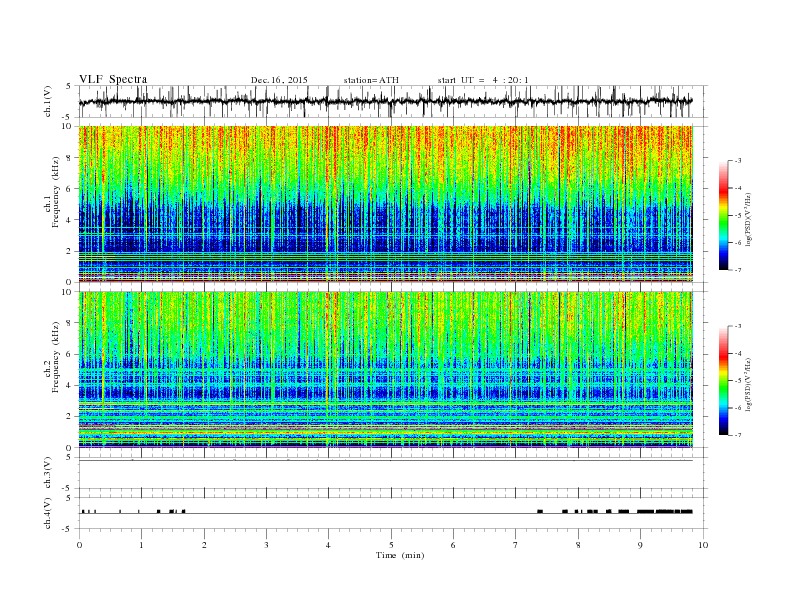Click inside the ch.1 spectrogram panel

click(385, 203)
